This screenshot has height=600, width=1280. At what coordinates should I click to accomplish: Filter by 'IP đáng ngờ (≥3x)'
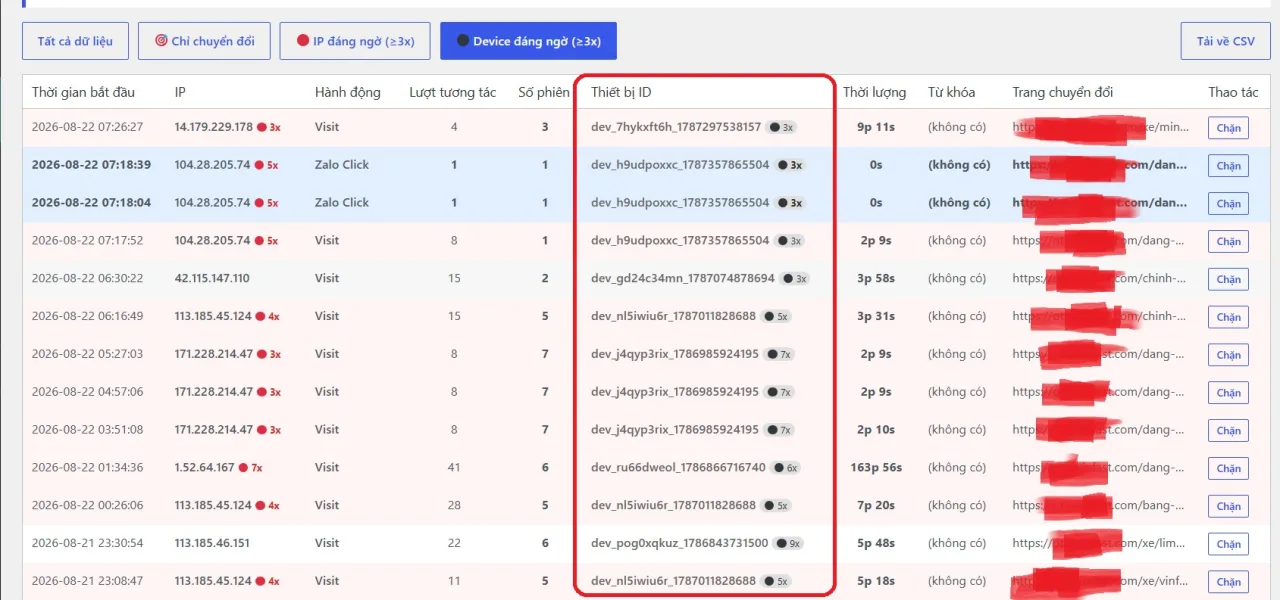(355, 41)
